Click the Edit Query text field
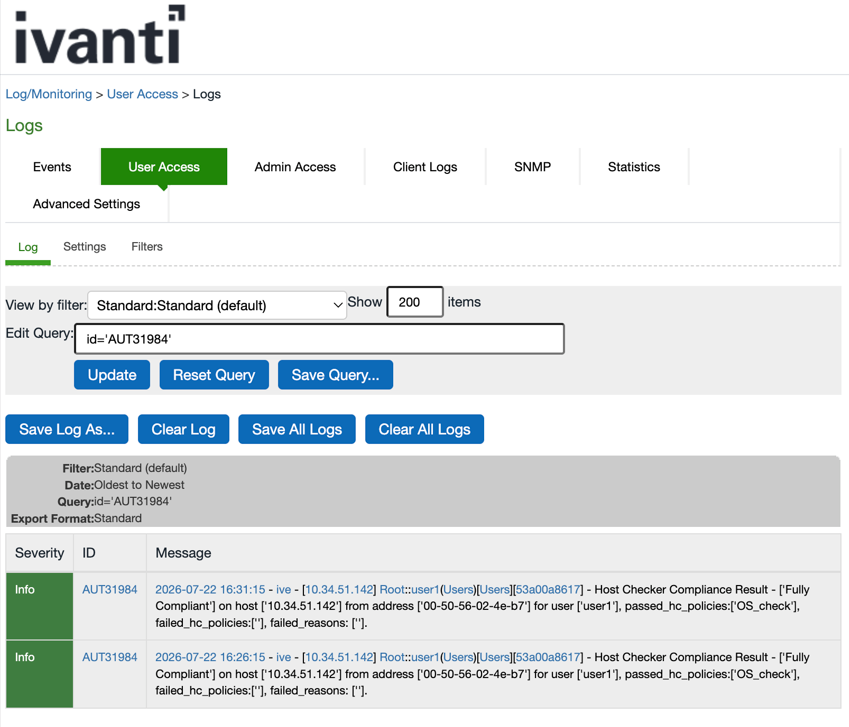Viewport: 849px width, 727px height. pos(319,339)
